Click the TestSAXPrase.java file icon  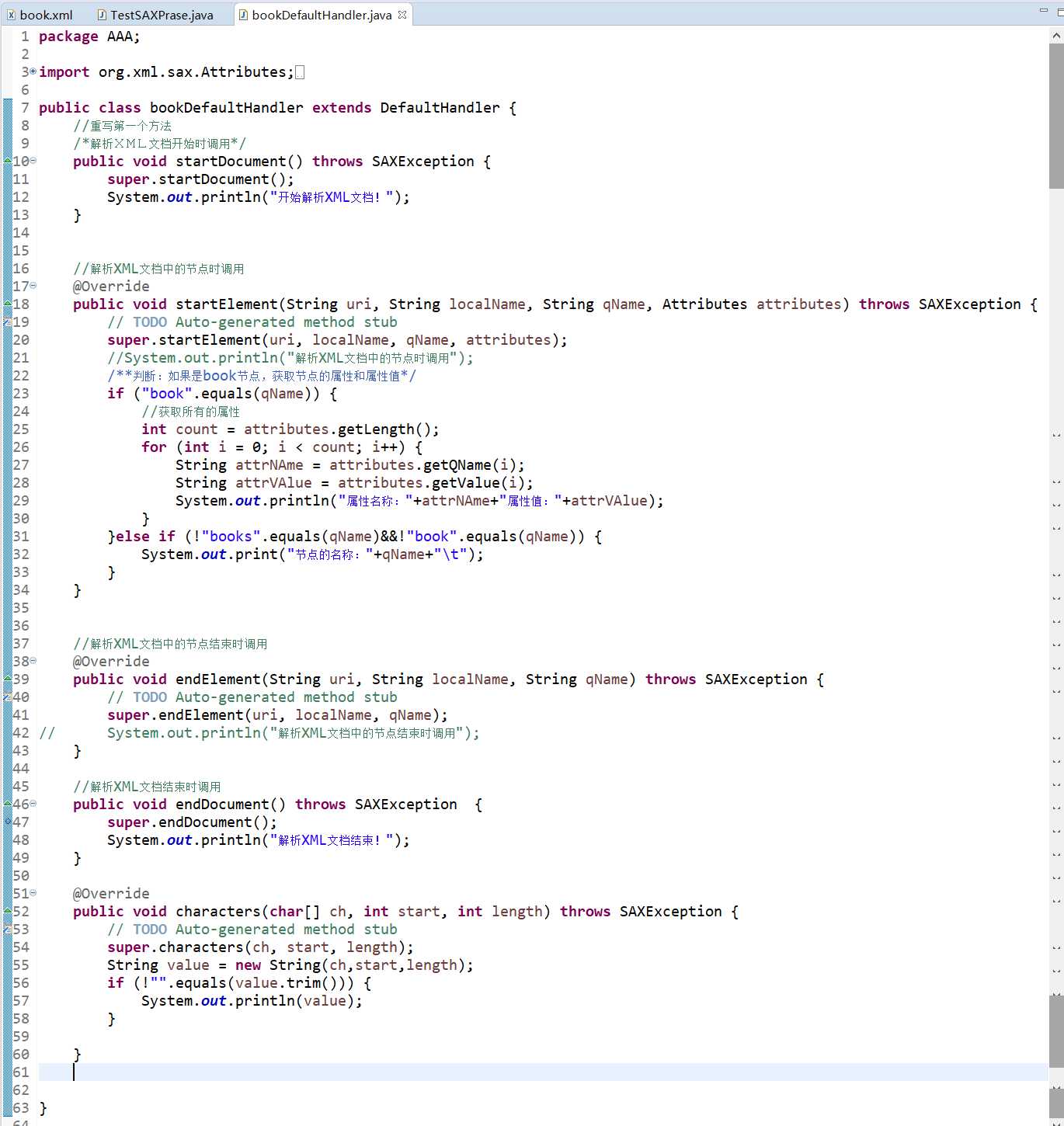pyautogui.click(x=102, y=15)
